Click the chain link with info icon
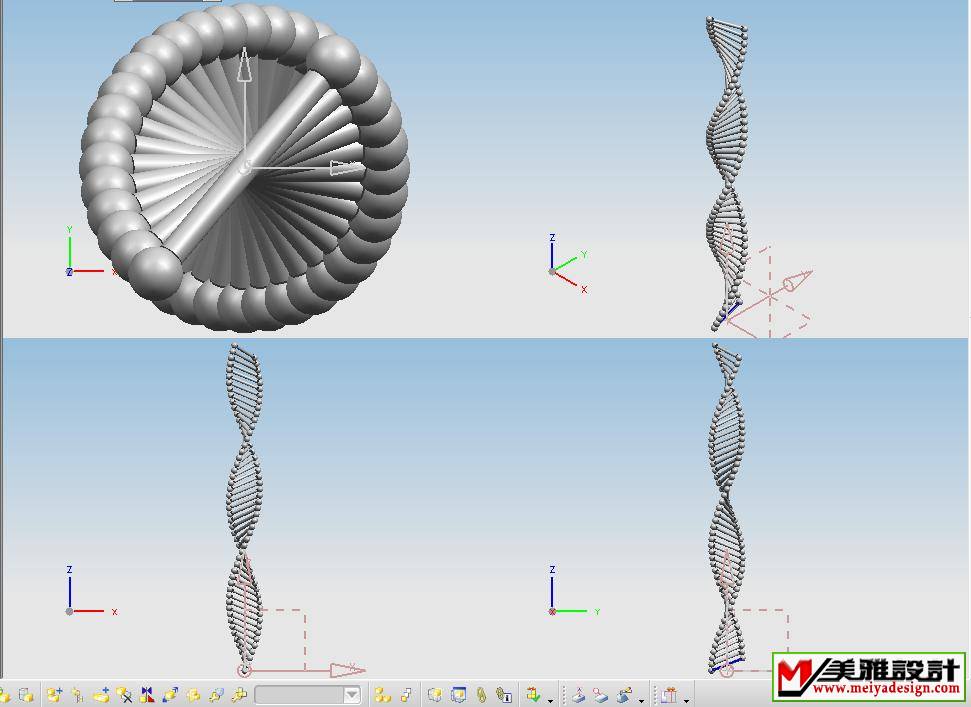The width and height of the screenshot is (971, 707). pyautogui.click(x=504, y=695)
